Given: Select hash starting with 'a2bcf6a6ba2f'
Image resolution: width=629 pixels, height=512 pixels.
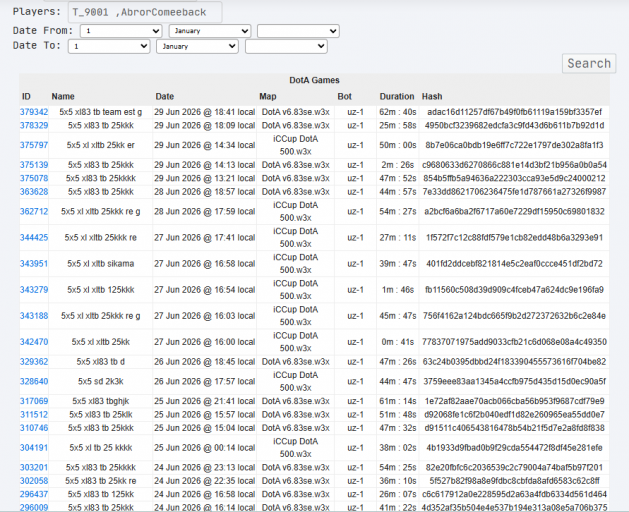Looking at the screenshot, I should tap(514, 211).
